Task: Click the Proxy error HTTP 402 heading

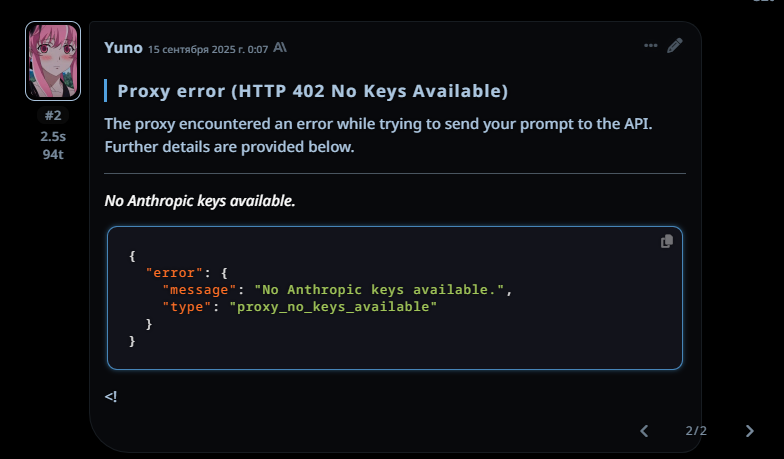Action: pyautogui.click(x=313, y=92)
